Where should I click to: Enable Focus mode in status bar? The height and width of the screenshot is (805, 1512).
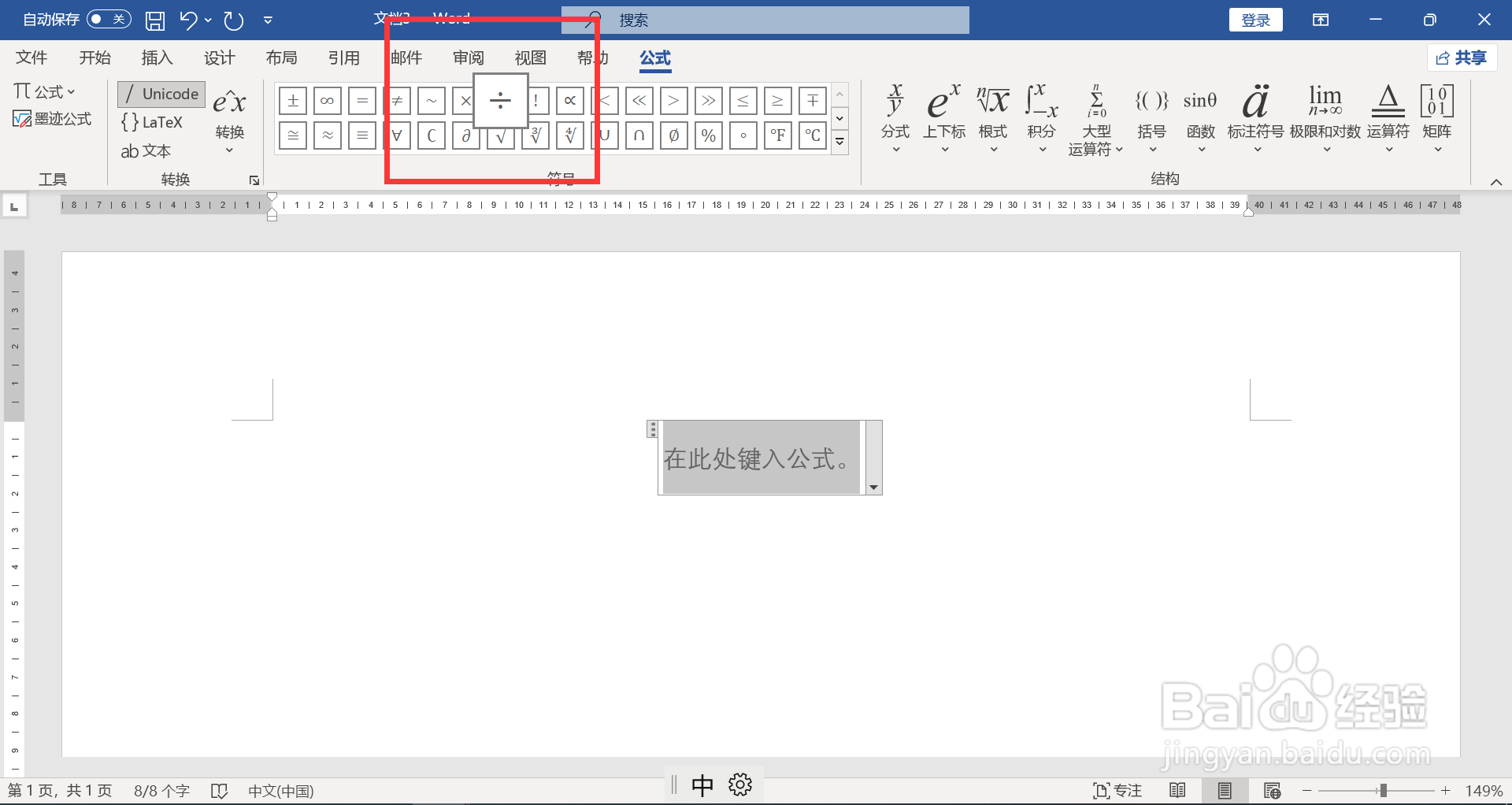click(1117, 790)
